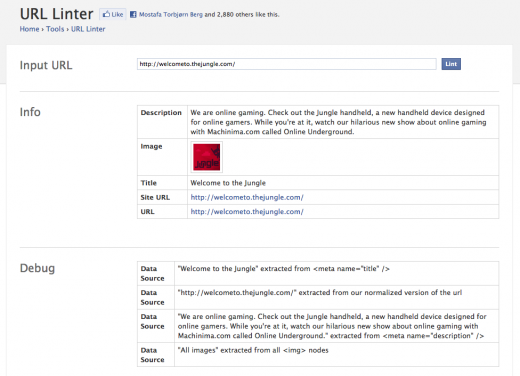
Task: Go to Home breadcrumb link
Action: (x=29, y=29)
